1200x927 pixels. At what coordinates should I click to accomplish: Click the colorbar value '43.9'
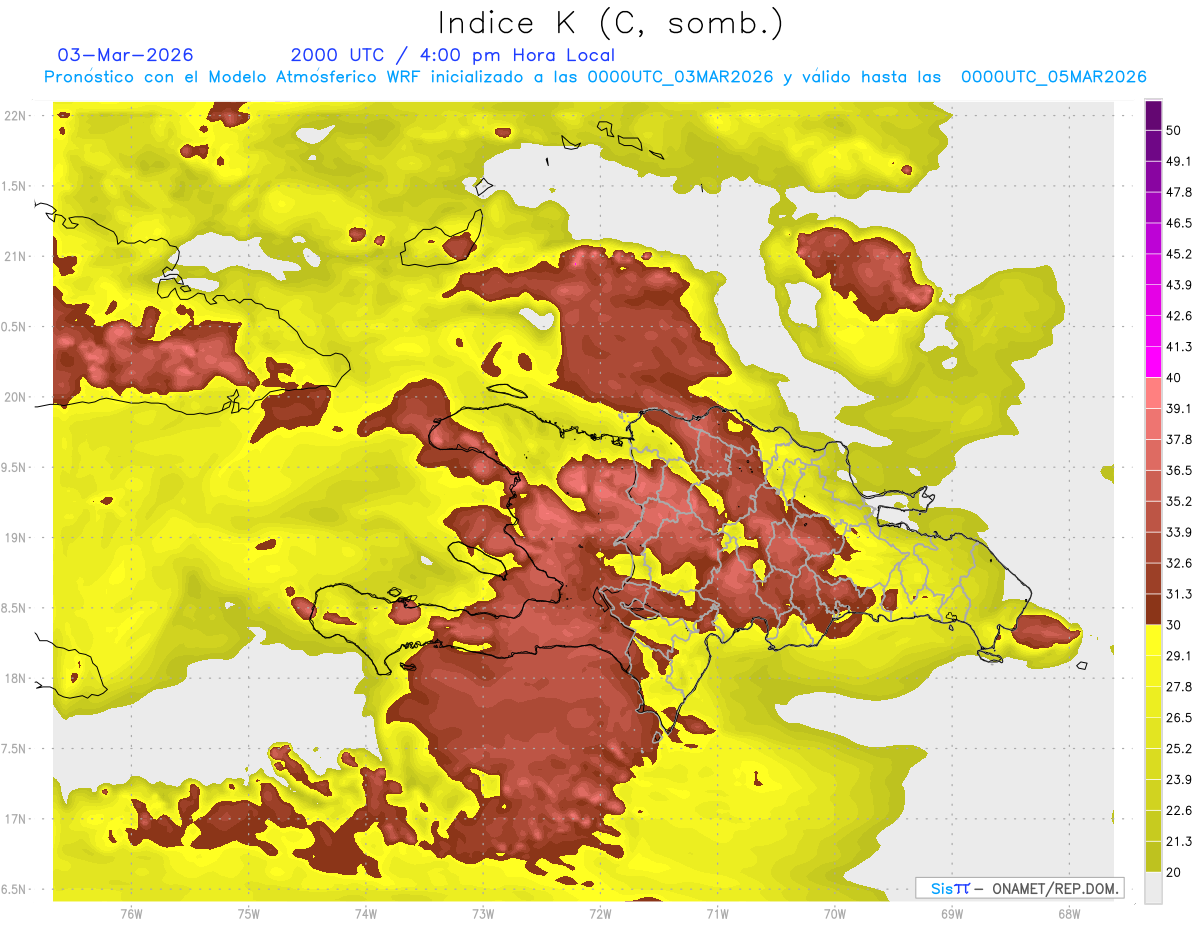pyautogui.click(x=1179, y=286)
